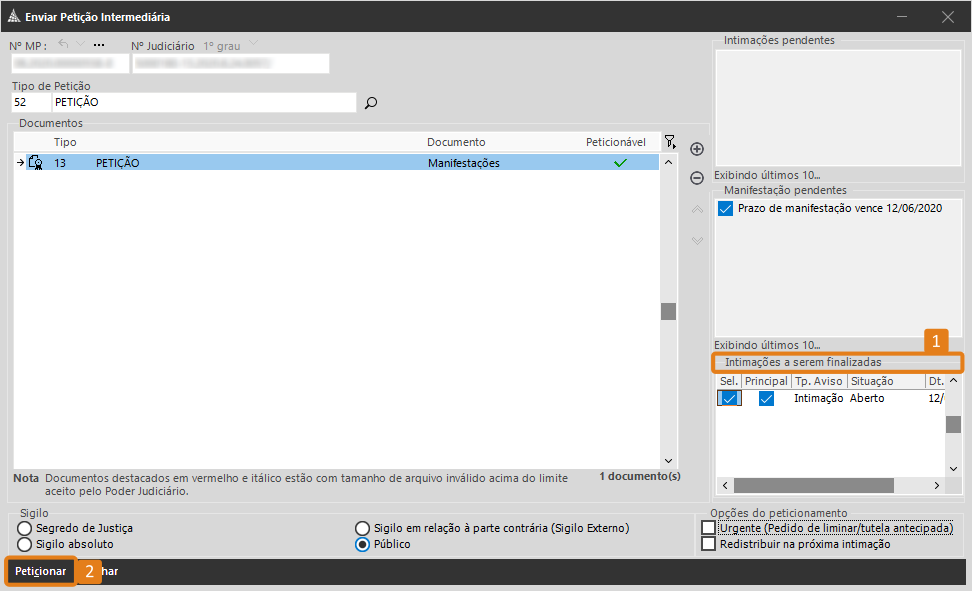Select Segredo de Justiça radio option
The height and width of the screenshot is (591, 972).
(24, 528)
